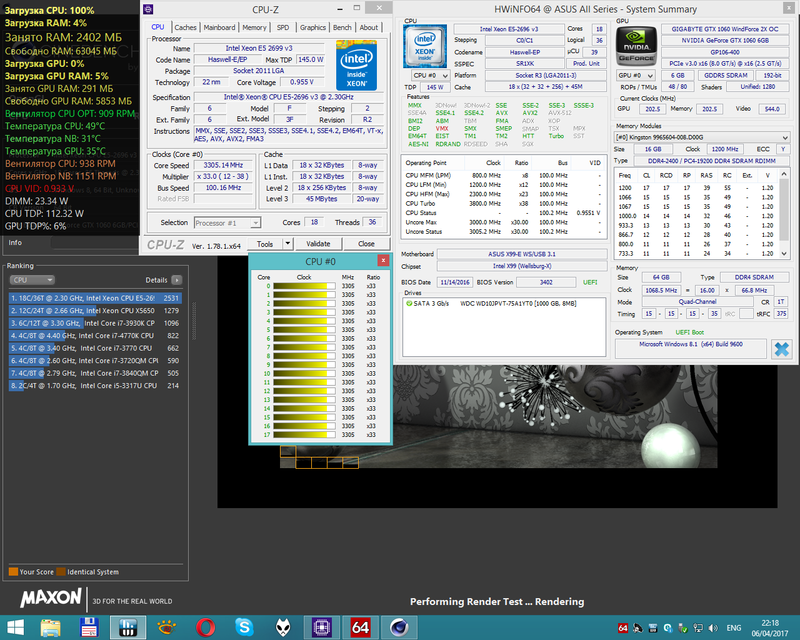
Task: Click the NVIDIA GeForce logo in HWiNFO64
Action: [636, 46]
